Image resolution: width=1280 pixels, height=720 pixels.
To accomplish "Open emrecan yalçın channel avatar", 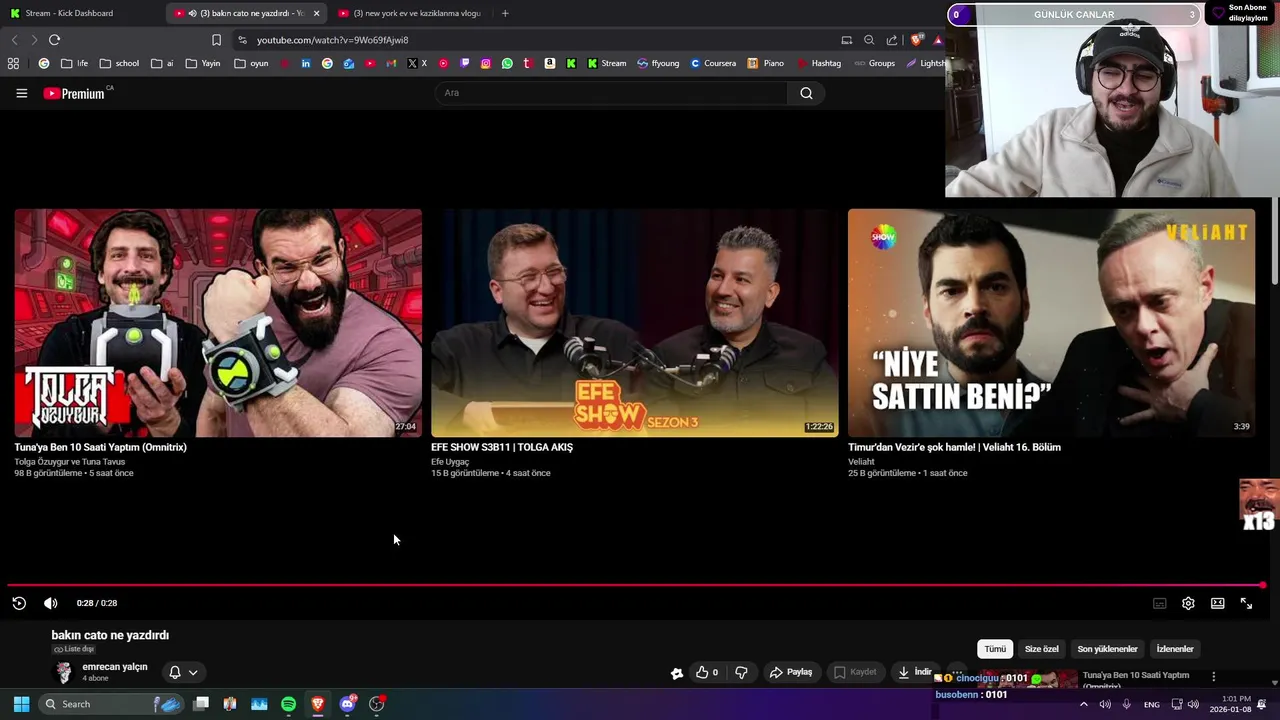I will pos(64,672).
